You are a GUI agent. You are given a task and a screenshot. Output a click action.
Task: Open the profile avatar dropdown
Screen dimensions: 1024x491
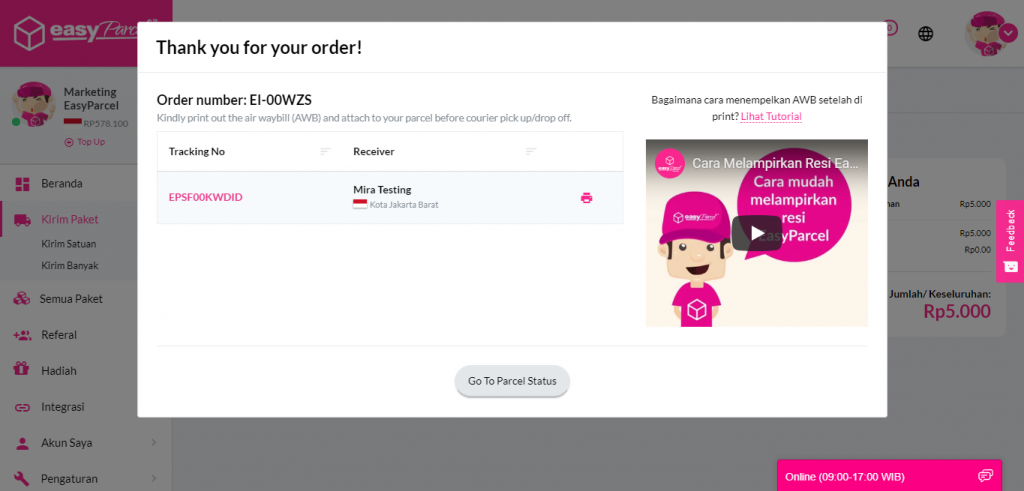(x=1007, y=33)
